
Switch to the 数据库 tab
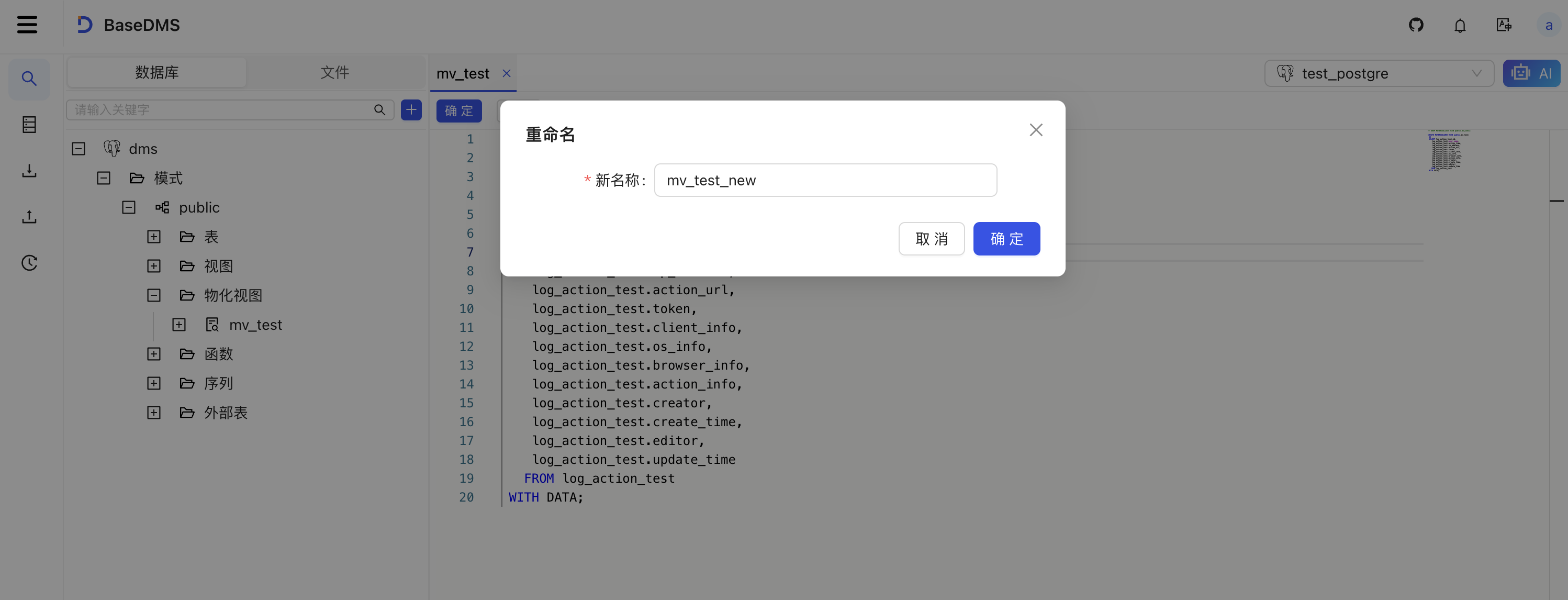[157, 72]
